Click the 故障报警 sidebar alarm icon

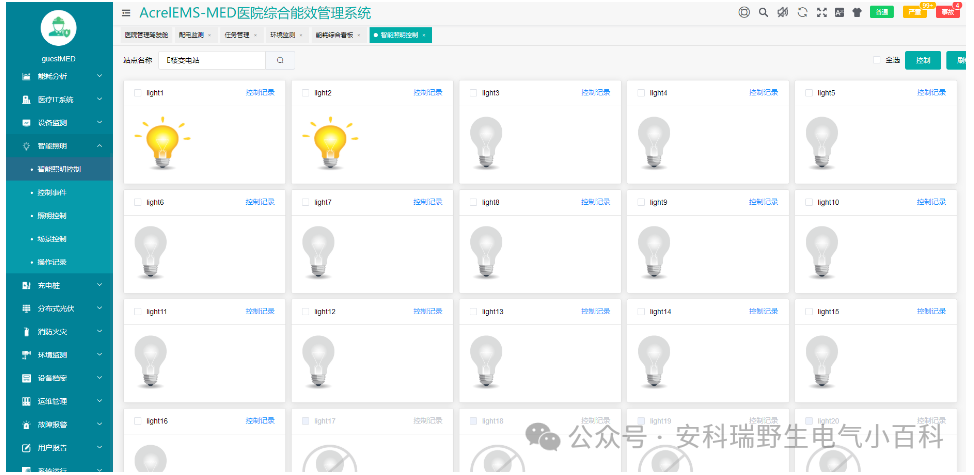pos(26,425)
